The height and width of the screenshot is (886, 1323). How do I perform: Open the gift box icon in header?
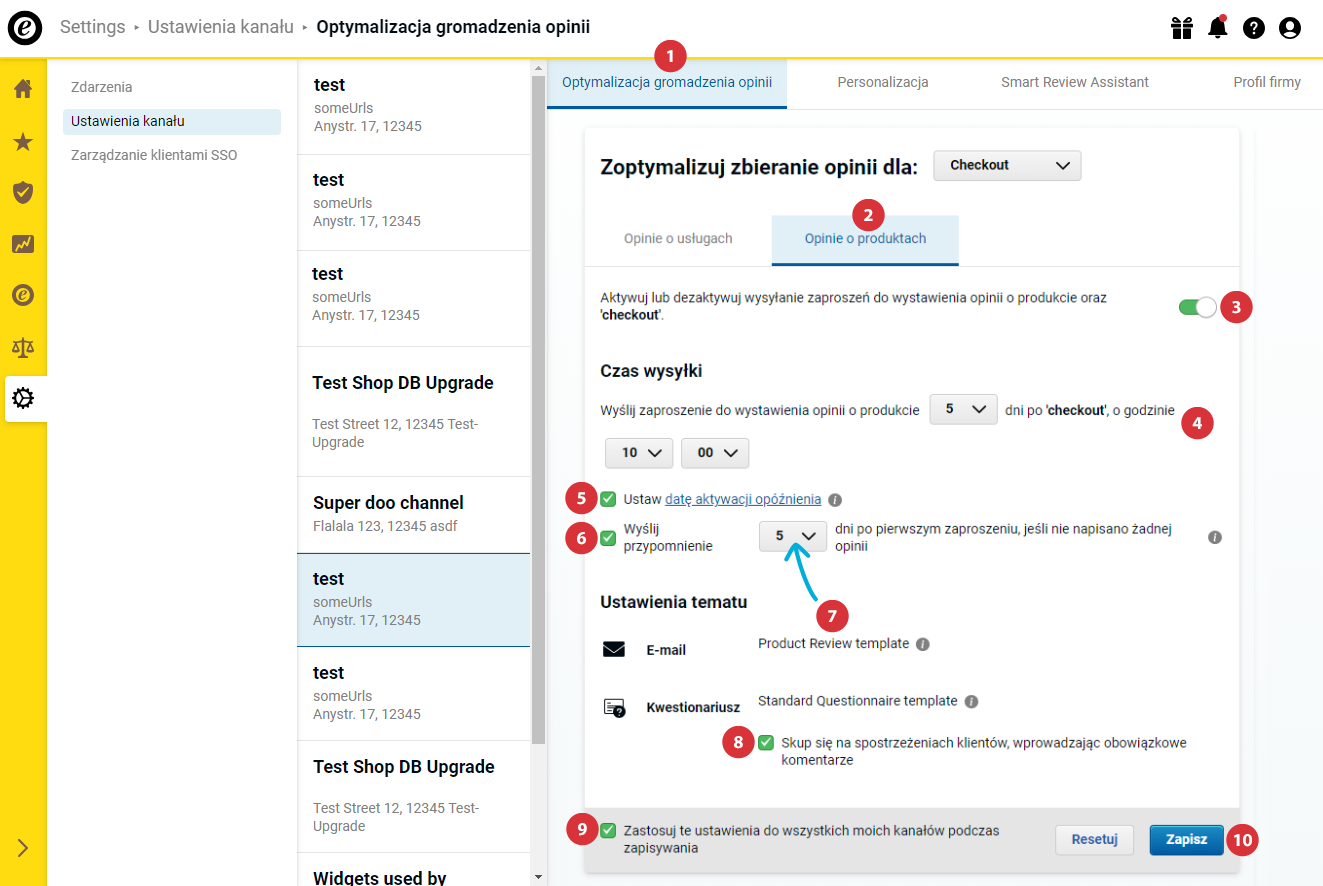1182,28
